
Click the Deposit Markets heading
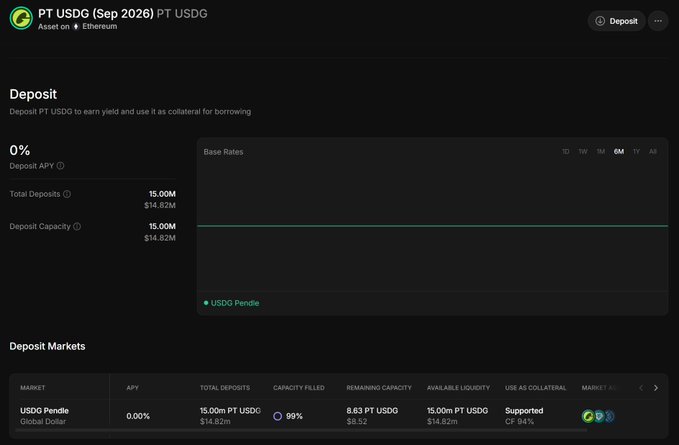47,346
